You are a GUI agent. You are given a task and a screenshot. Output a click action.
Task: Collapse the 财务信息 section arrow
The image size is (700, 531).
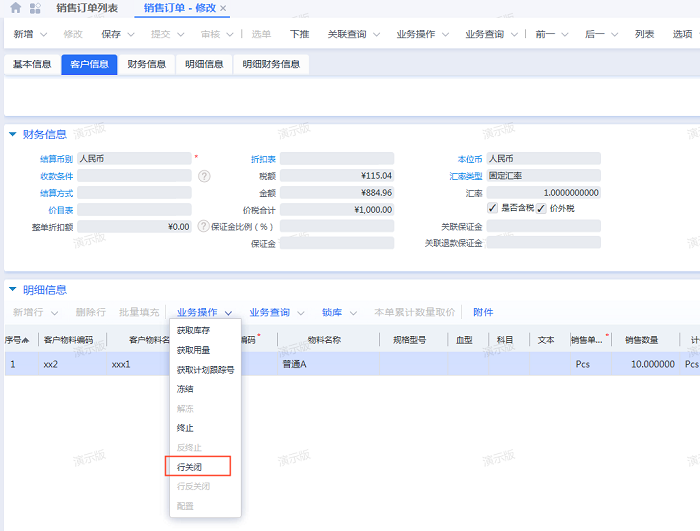[x=12, y=134]
